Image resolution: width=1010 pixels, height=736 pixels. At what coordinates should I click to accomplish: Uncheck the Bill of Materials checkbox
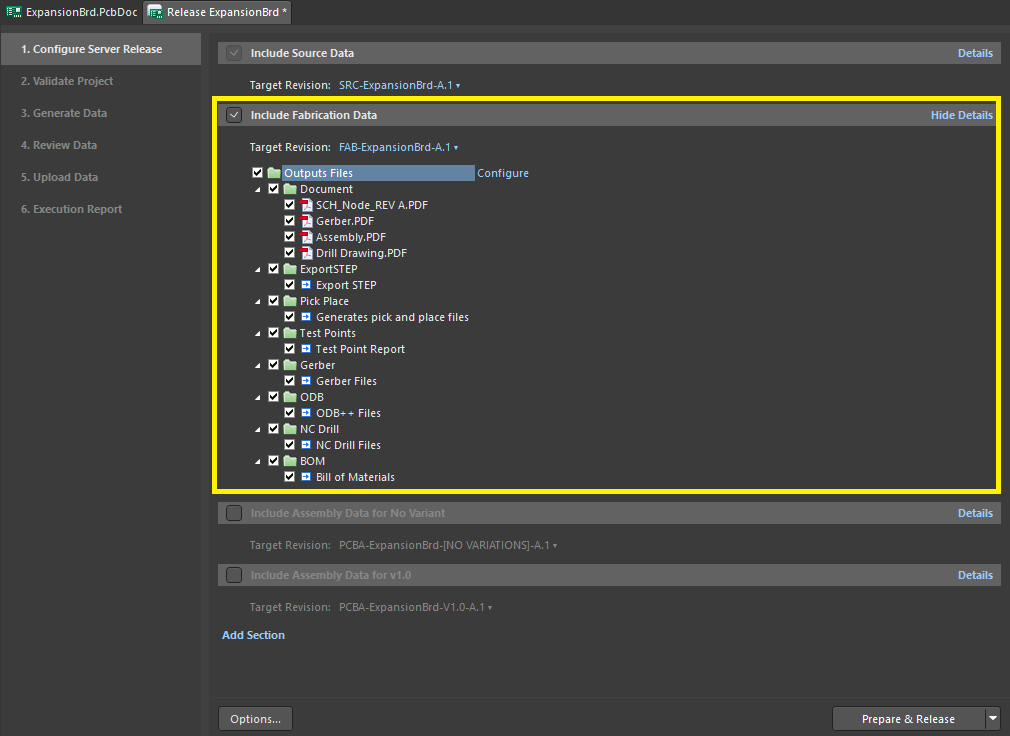[289, 477]
